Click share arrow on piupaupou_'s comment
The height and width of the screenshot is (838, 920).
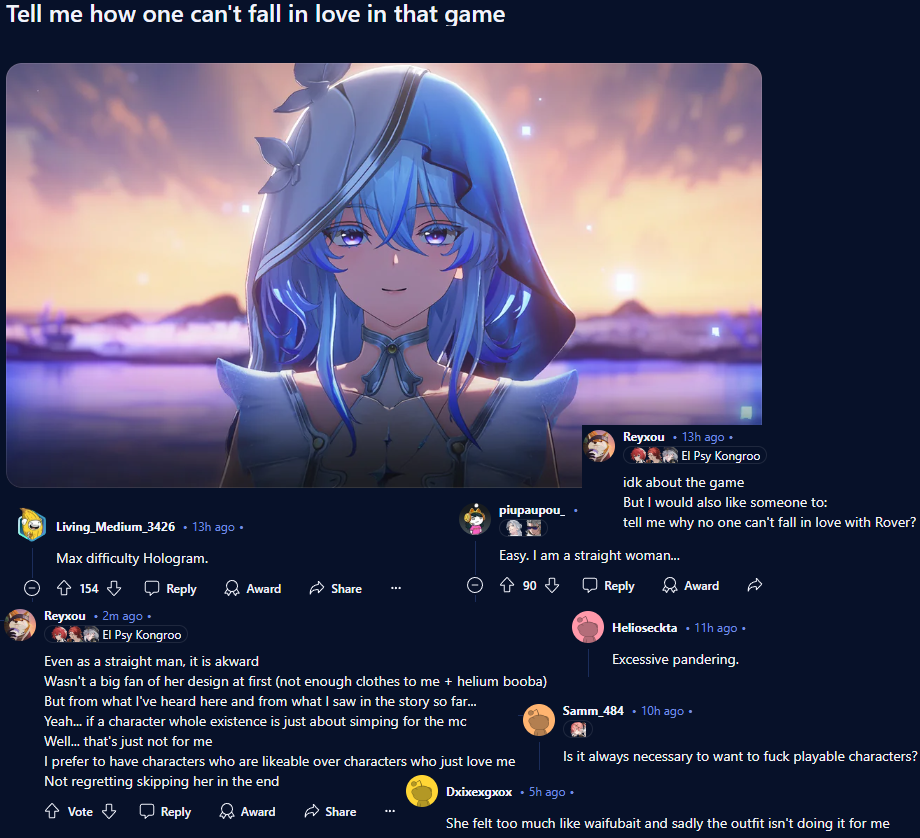tap(755, 585)
